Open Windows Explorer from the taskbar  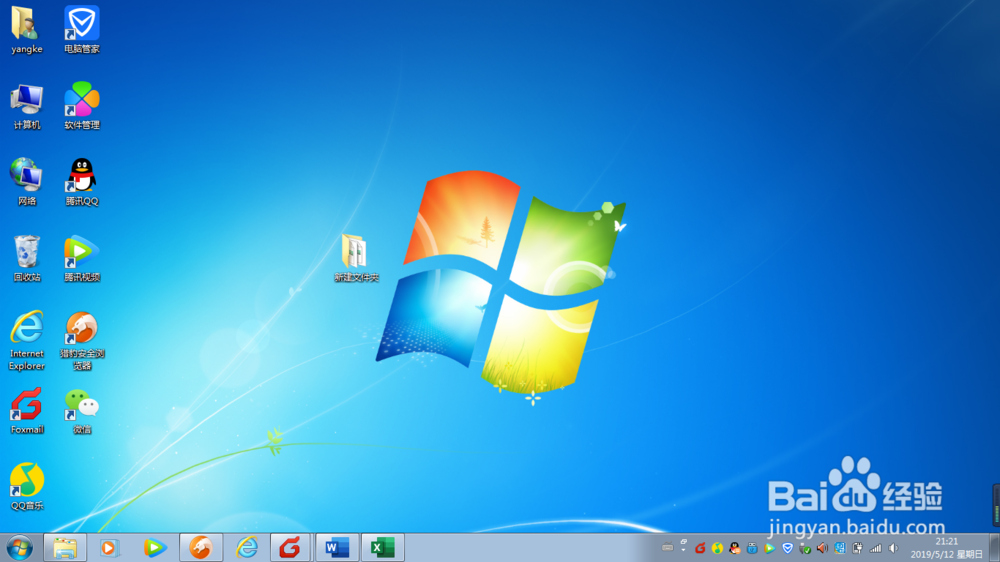point(64,548)
